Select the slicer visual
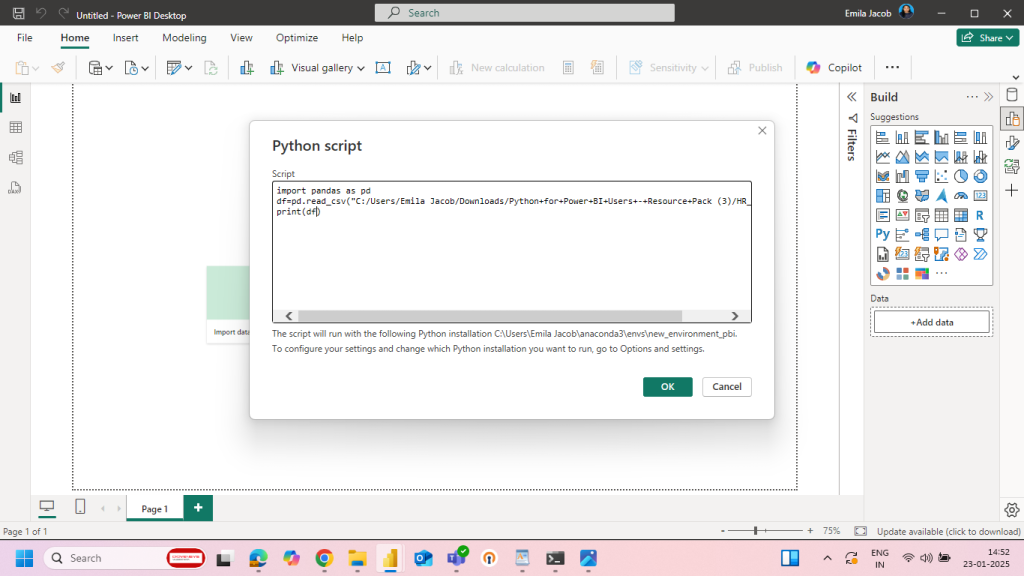 tap(921, 215)
